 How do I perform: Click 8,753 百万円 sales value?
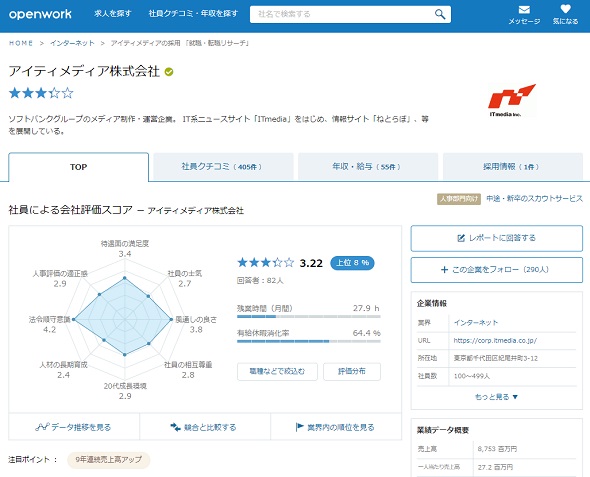(x=497, y=449)
